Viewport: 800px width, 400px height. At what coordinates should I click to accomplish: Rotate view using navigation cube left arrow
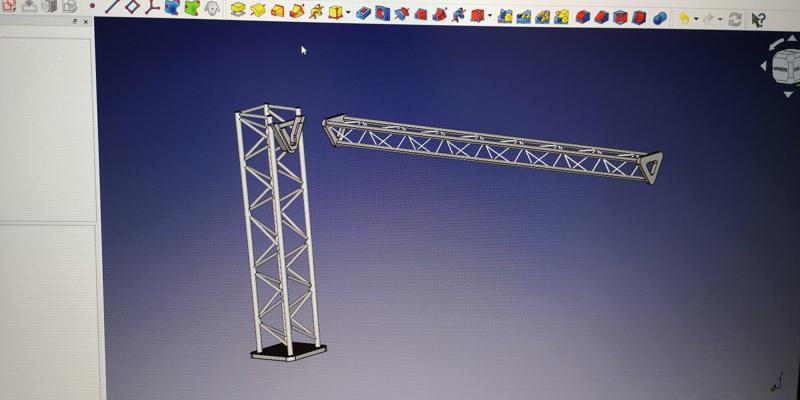(x=763, y=66)
